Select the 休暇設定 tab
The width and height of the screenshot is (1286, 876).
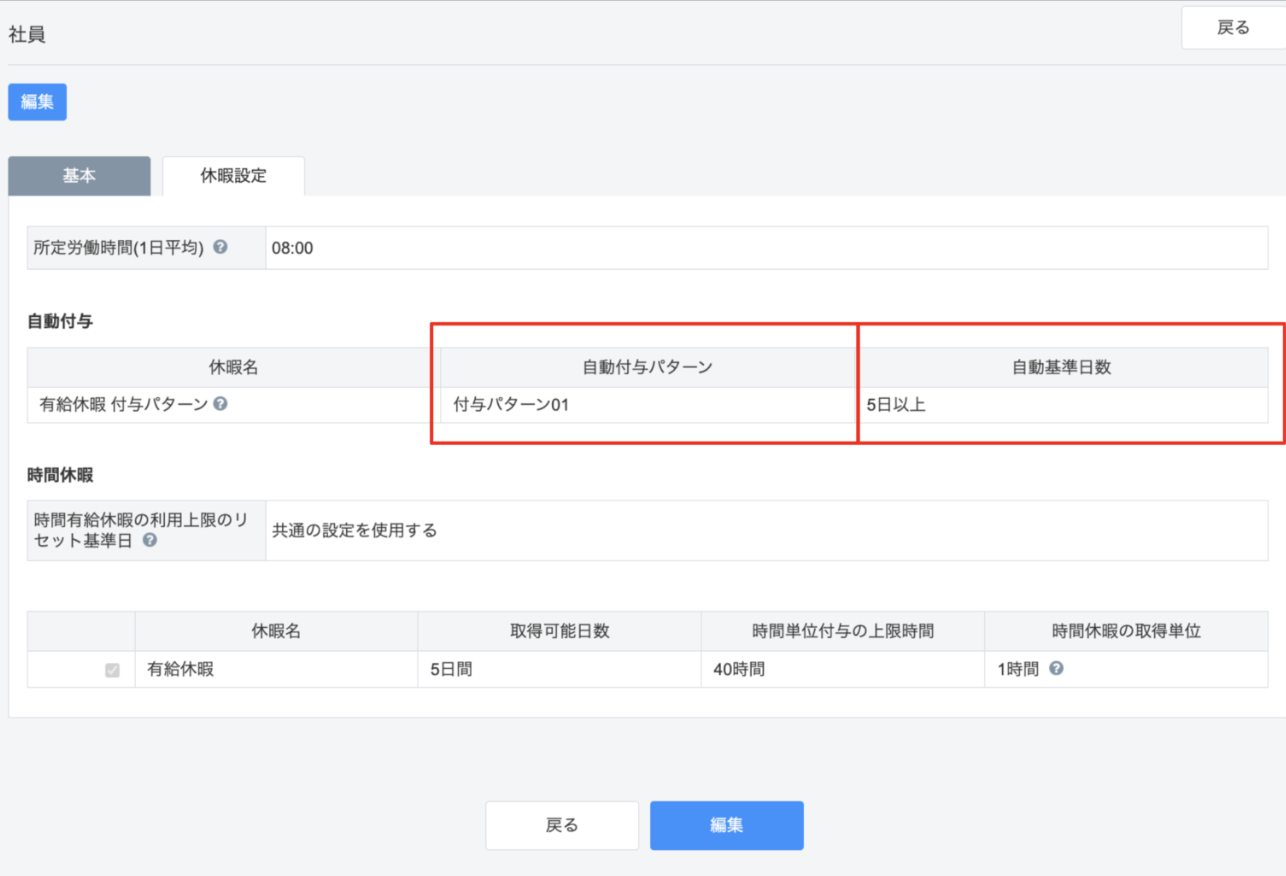234,176
